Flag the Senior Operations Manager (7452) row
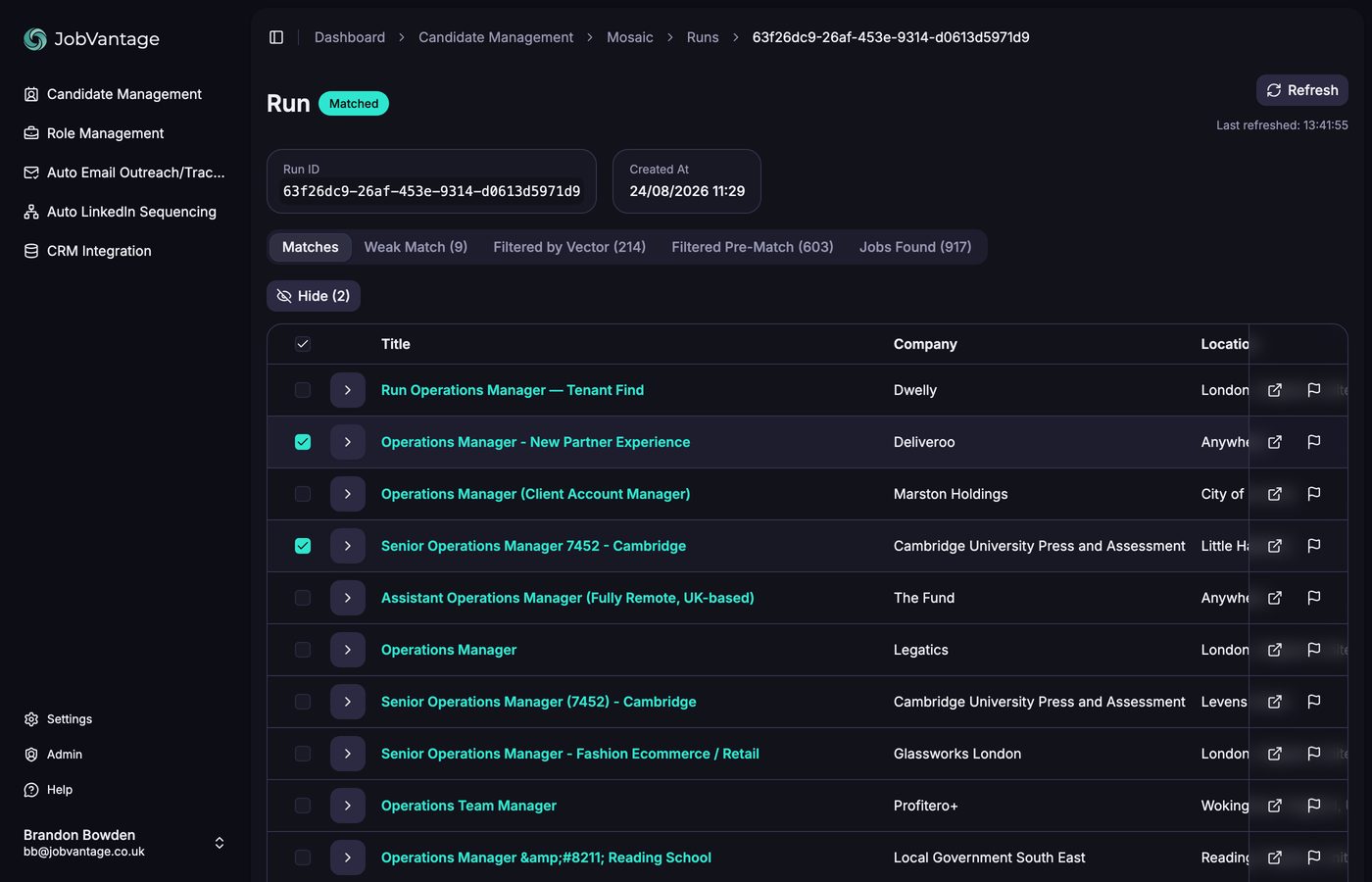Image resolution: width=1372 pixels, height=882 pixels. coord(1314,702)
